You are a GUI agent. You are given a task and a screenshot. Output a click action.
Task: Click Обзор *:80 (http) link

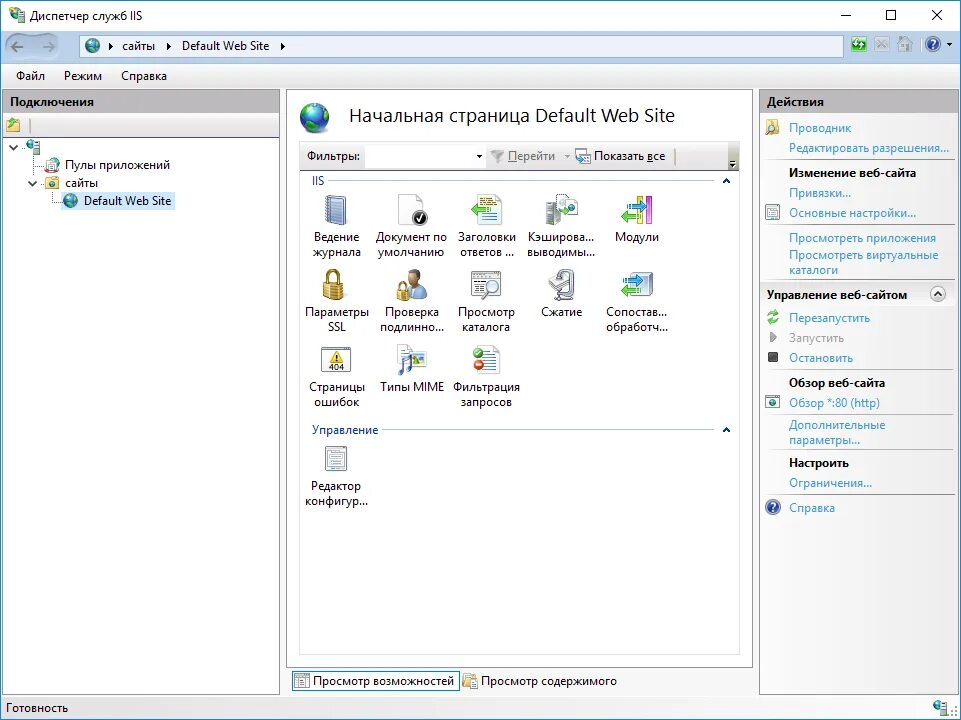point(834,403)
